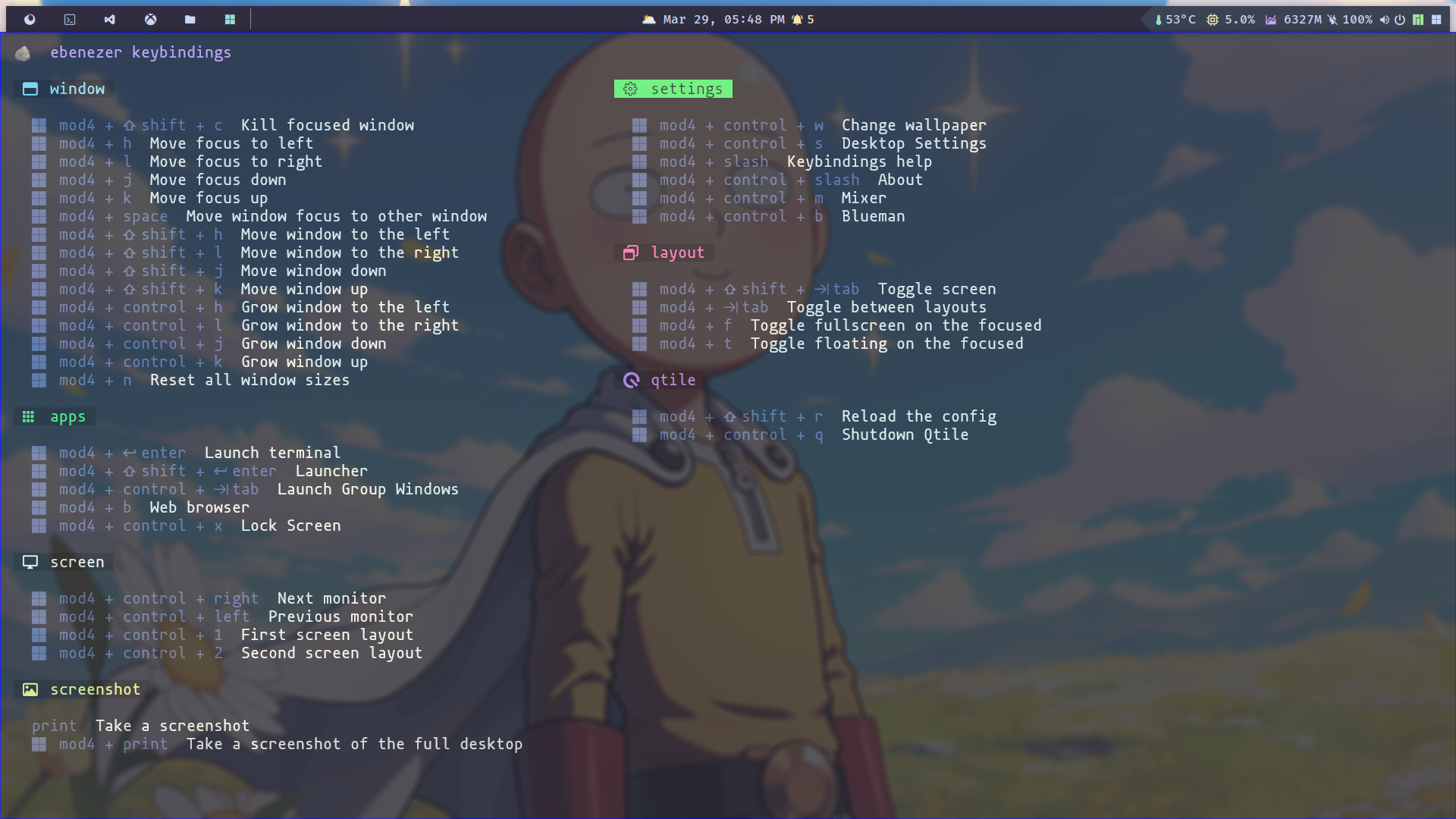1456x819 pixels.
Task: Click the speaker volume icon
Action: click(x=1384, y=20)
